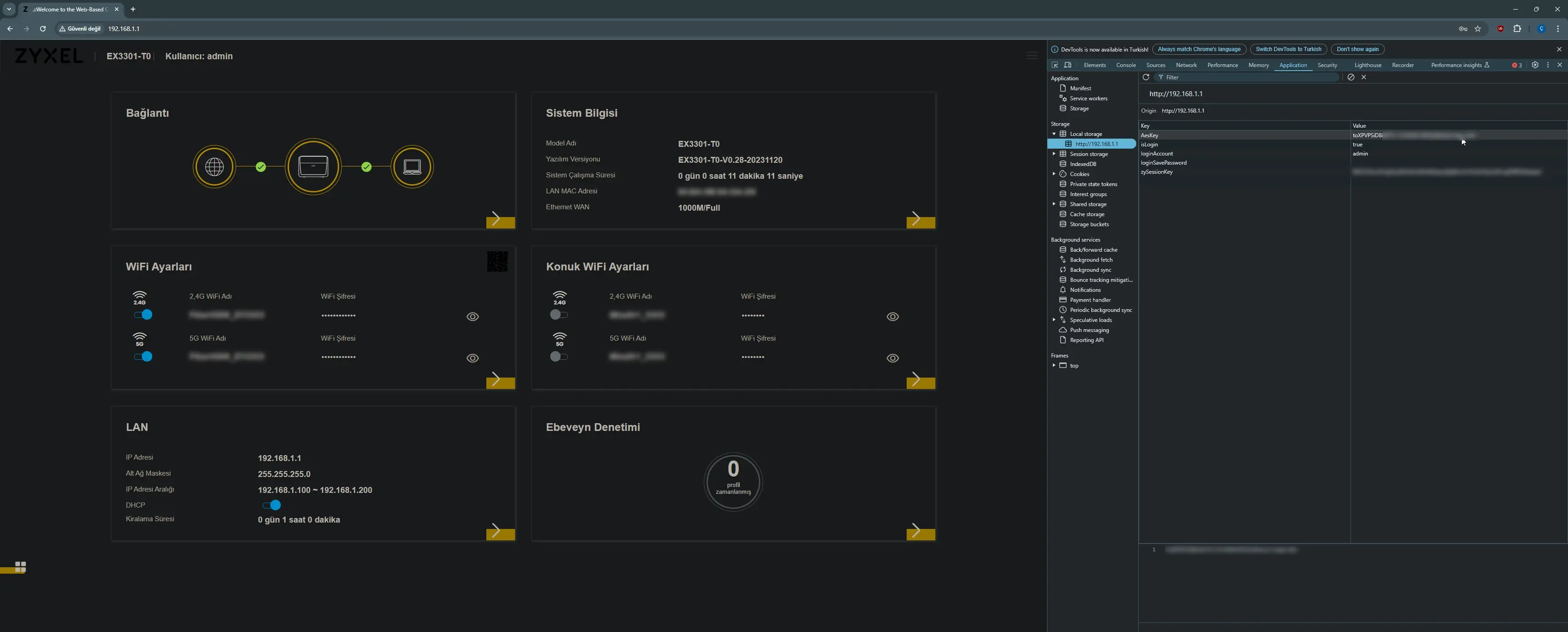Switch to the Console tab
This screenshot has height=632, width=1568.
coord(1125,65)
